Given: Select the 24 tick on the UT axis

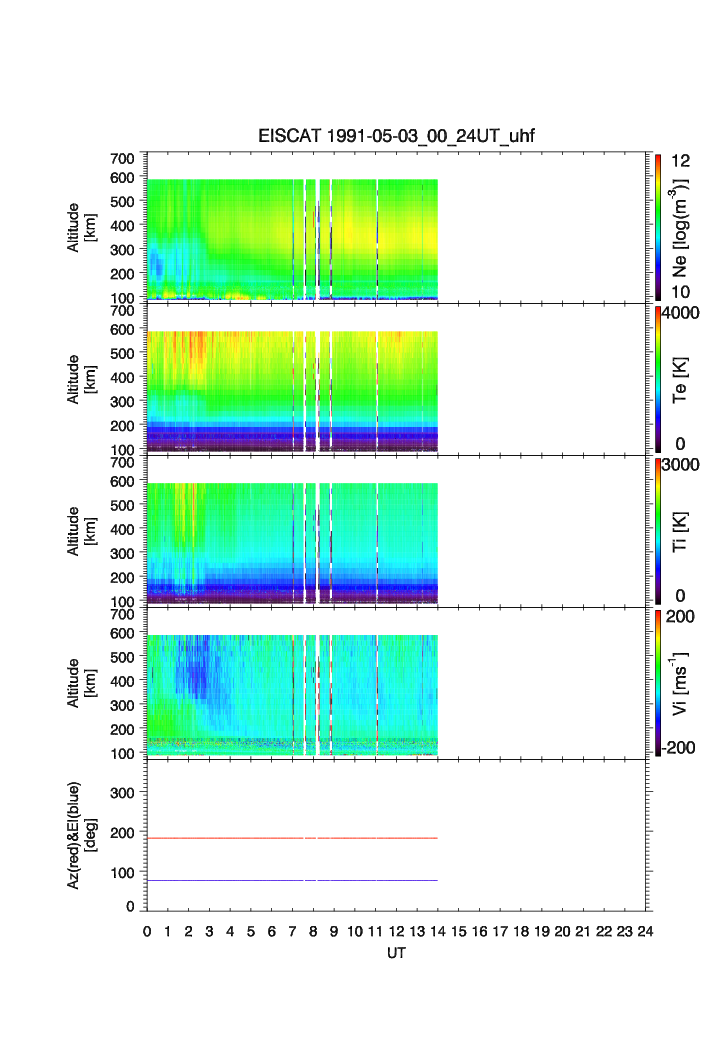Looking at the screenshot, I should [645, 932].
